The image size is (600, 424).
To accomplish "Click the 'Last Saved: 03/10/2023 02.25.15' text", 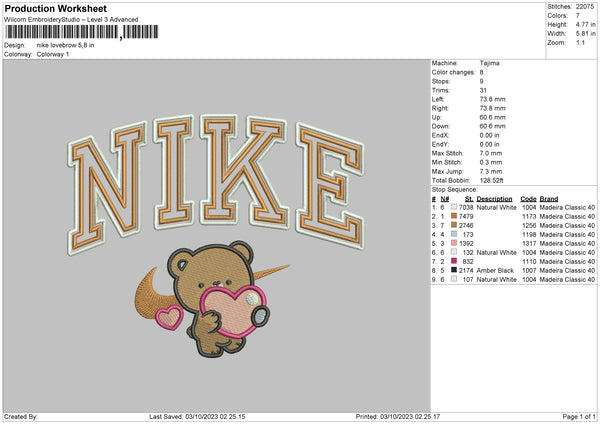I will pyautogui.click(x=197, y=416).
